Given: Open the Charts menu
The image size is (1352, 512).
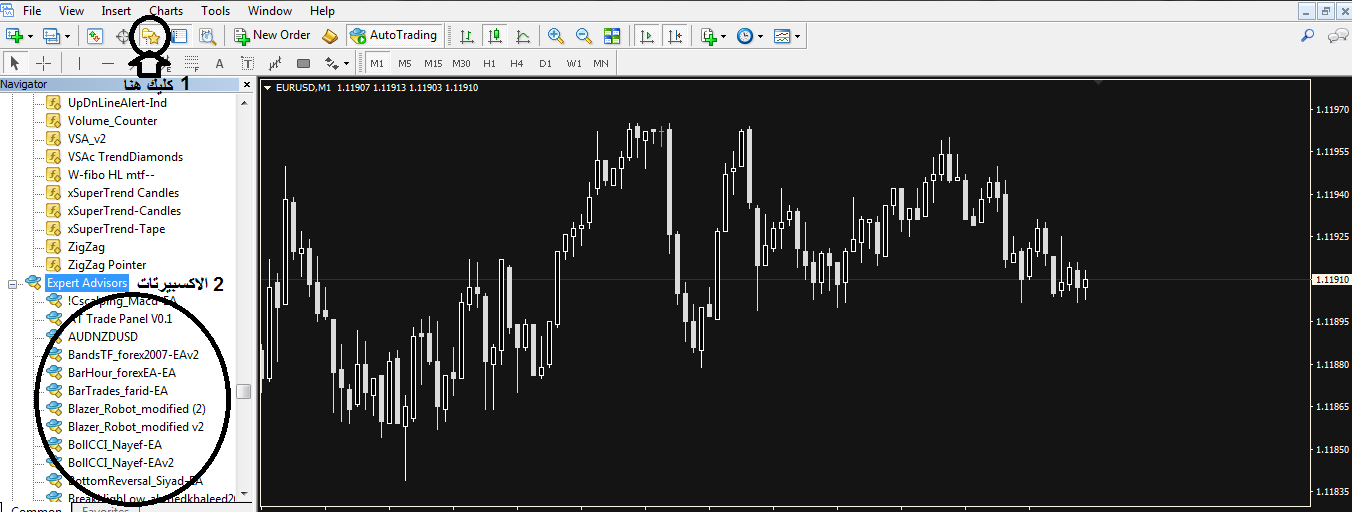Looking at the screenshot, I should tap(166, 11).
